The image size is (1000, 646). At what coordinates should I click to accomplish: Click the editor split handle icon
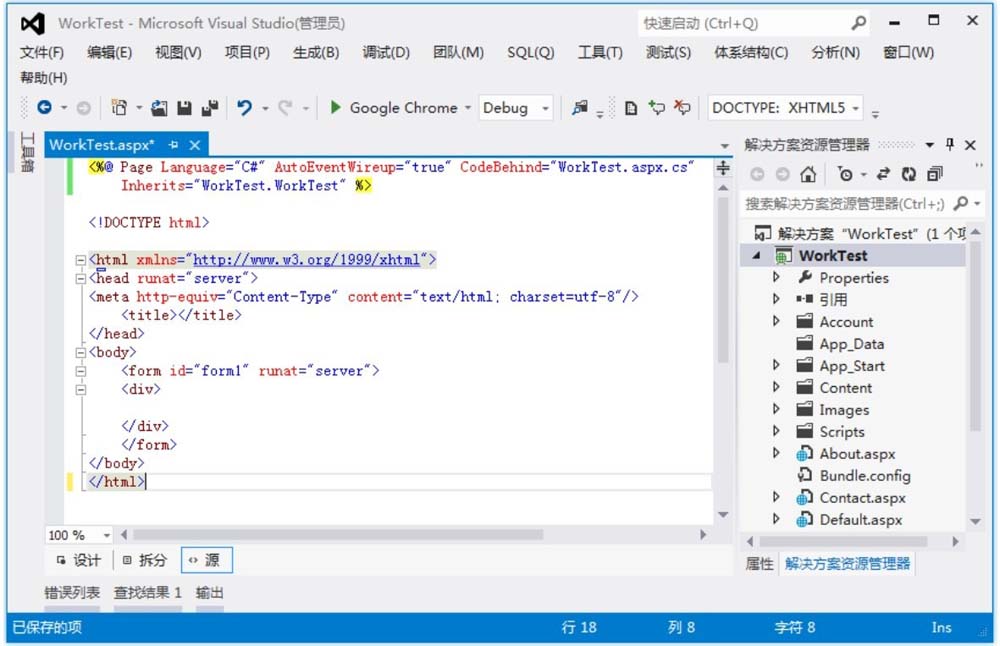723,168
